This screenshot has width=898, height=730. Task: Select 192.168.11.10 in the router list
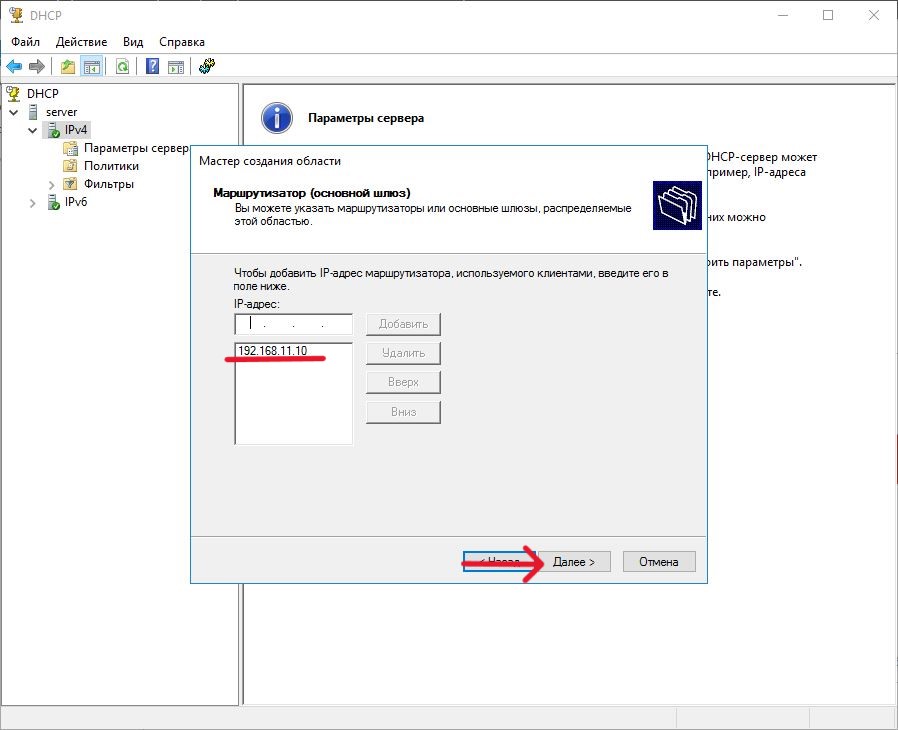point(273,351)
